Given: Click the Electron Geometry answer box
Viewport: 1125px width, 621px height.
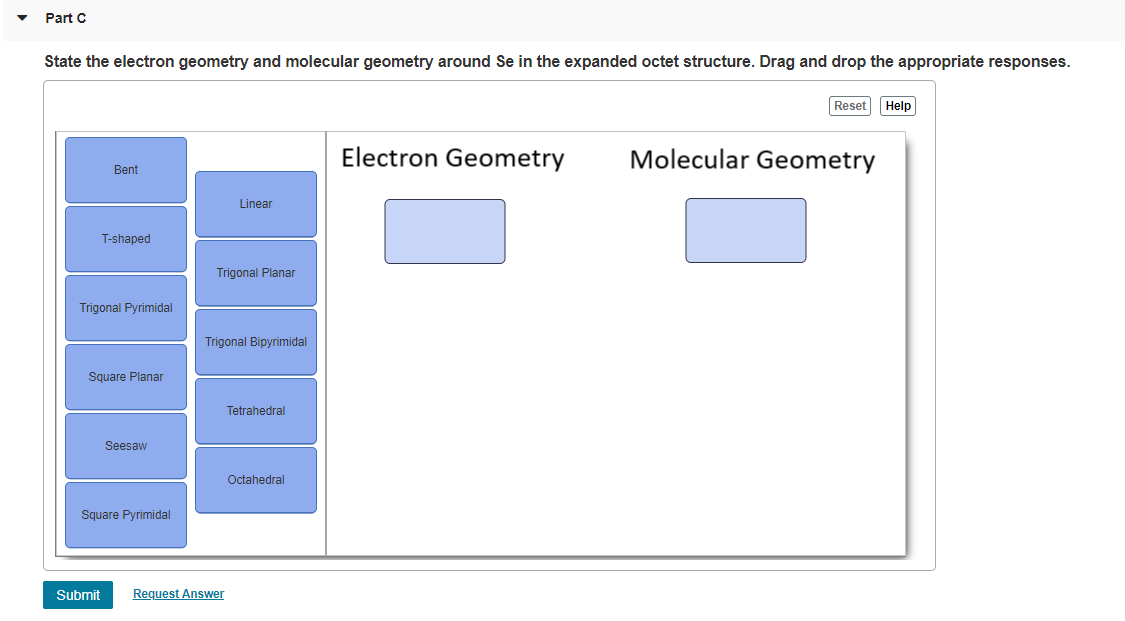Looking at the screenshot, I should (x=444, y=231).
